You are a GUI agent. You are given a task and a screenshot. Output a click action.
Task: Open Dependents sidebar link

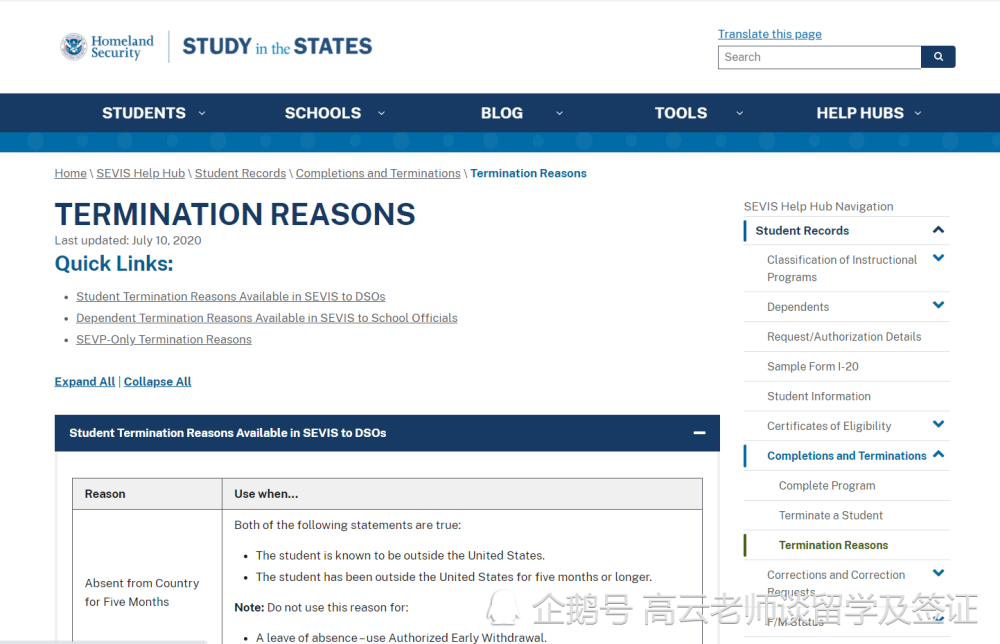(x=798, y=307)
